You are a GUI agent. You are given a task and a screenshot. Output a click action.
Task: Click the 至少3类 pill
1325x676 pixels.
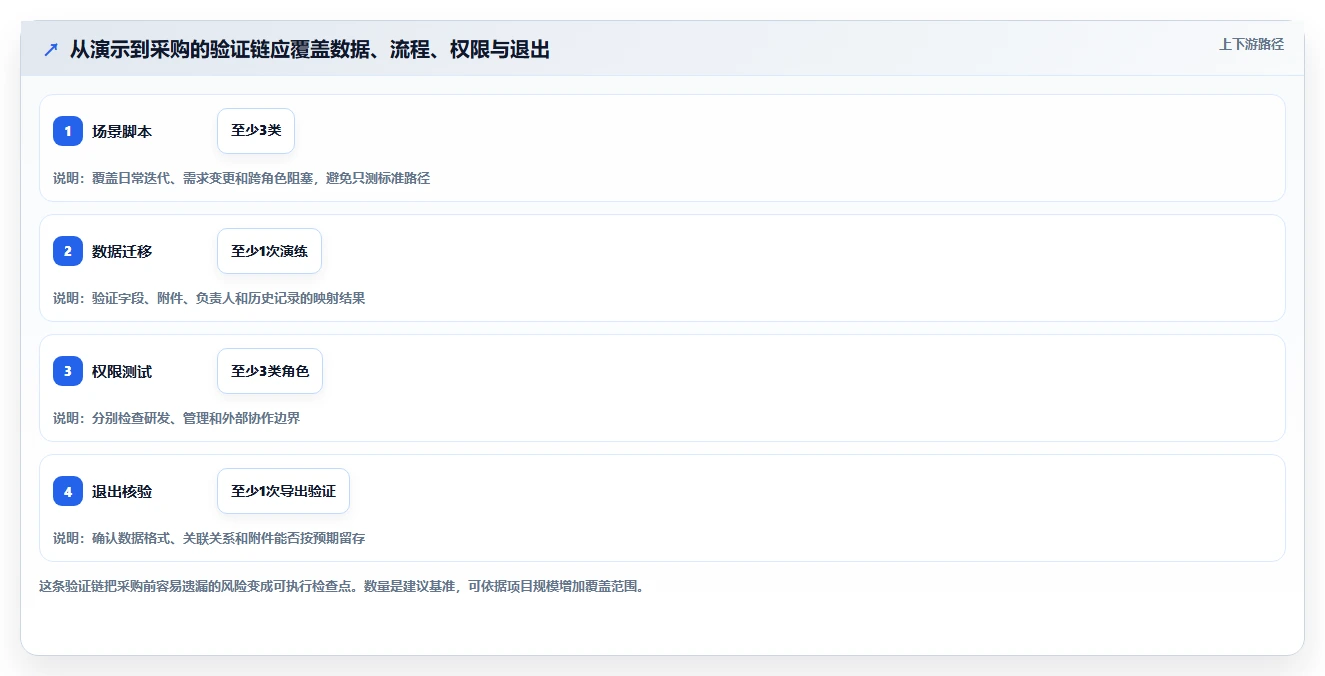tap(256, 131)
